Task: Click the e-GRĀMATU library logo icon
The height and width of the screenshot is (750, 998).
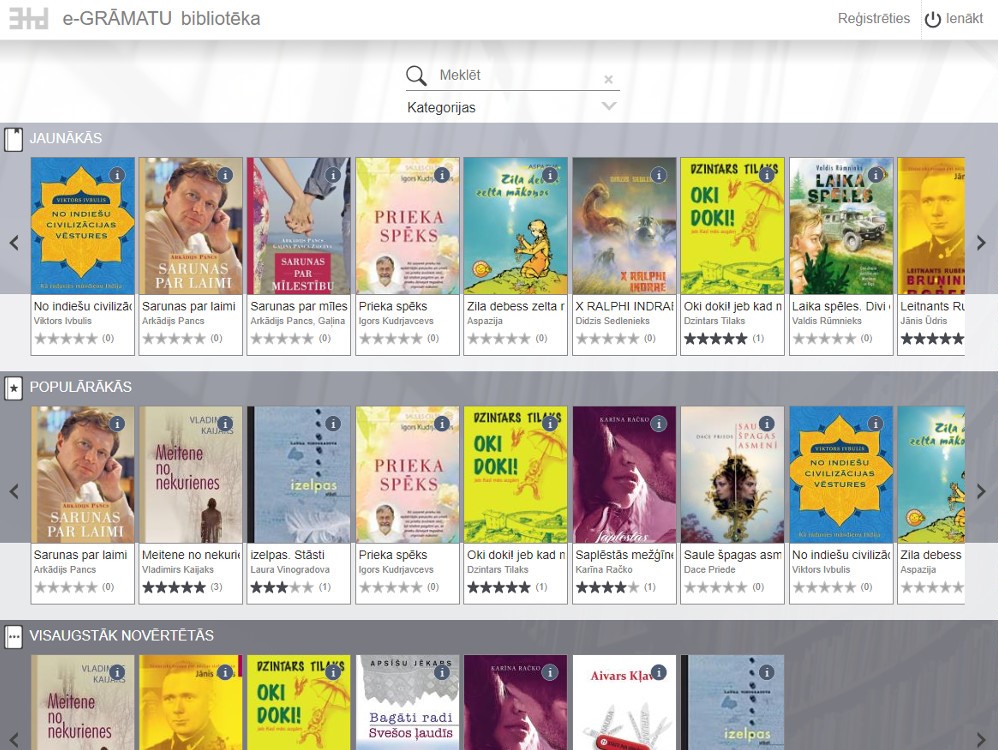Action: coord(29,18)
